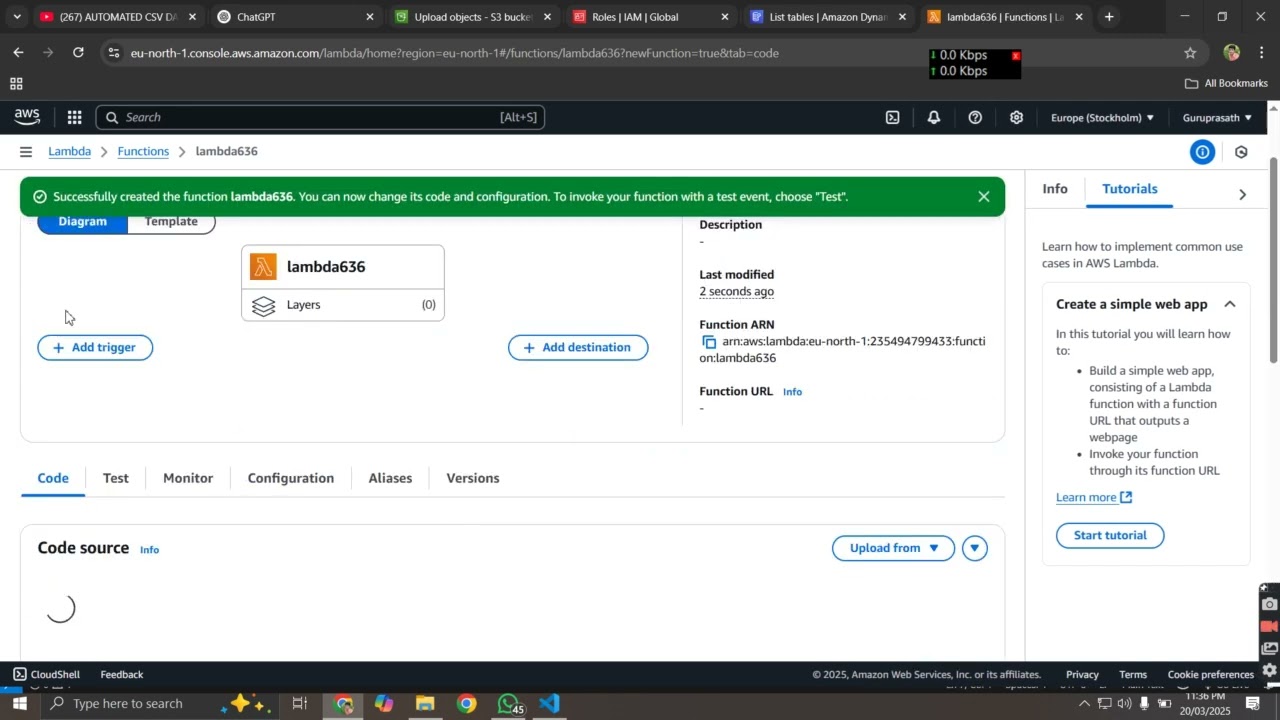Open the tab search dropdown in Chrome
Image resolution: width=1280 pixels, height=720 pixels.
tap(16, 17)
